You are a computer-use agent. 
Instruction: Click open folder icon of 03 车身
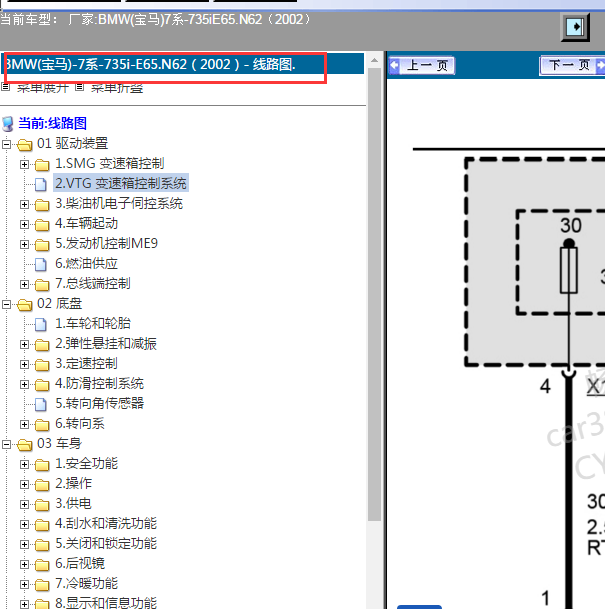click(24, 445)
